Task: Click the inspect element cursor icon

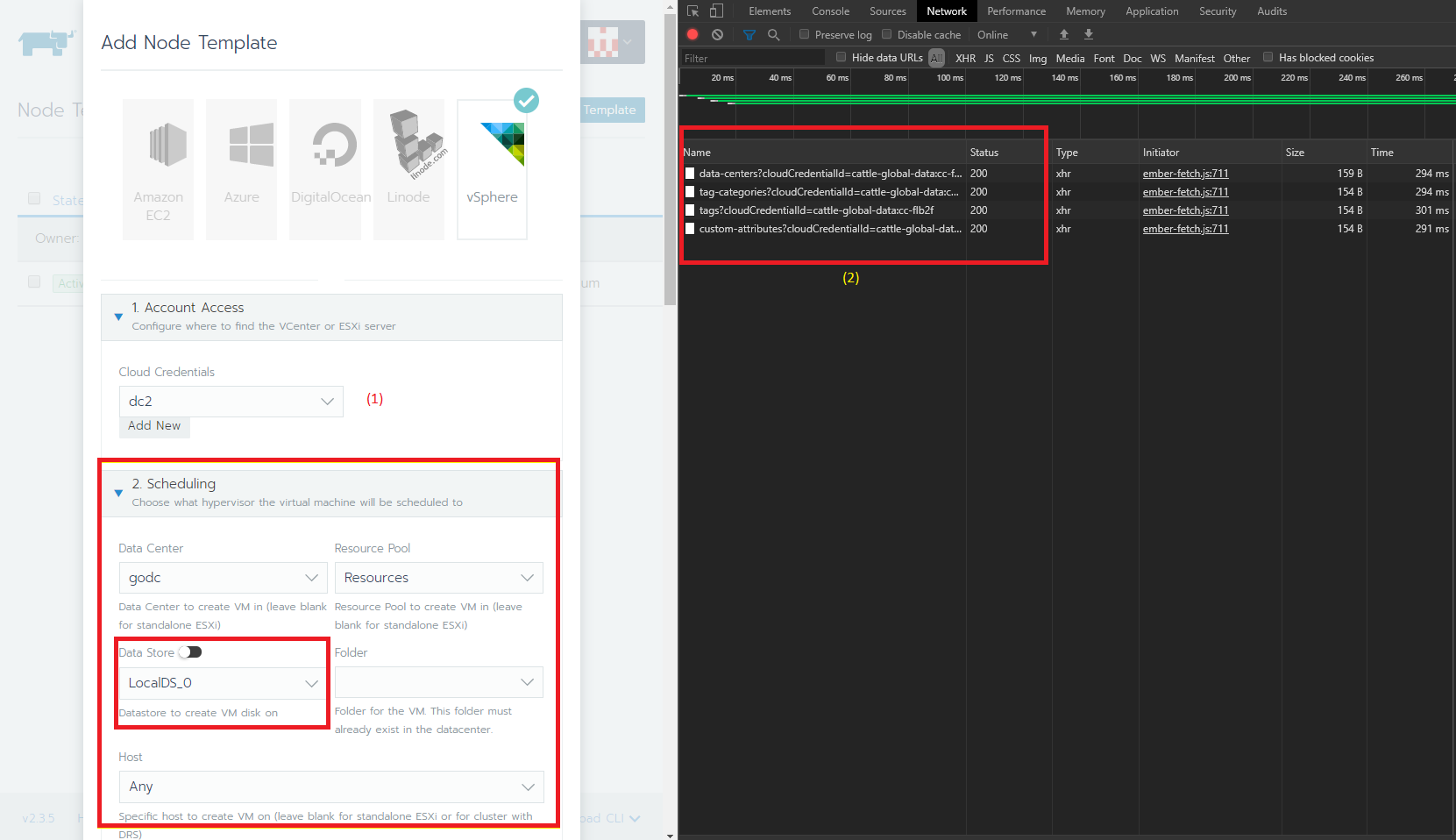Action: [x=692, y=11]
